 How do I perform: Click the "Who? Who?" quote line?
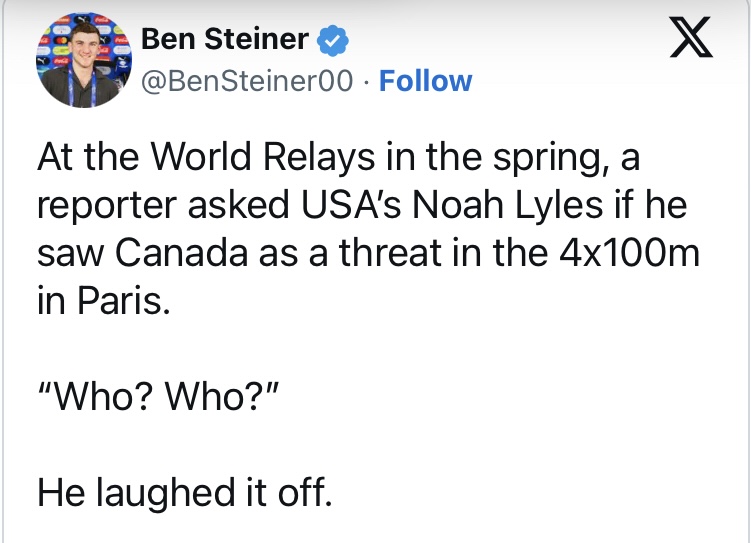(162, 389)
